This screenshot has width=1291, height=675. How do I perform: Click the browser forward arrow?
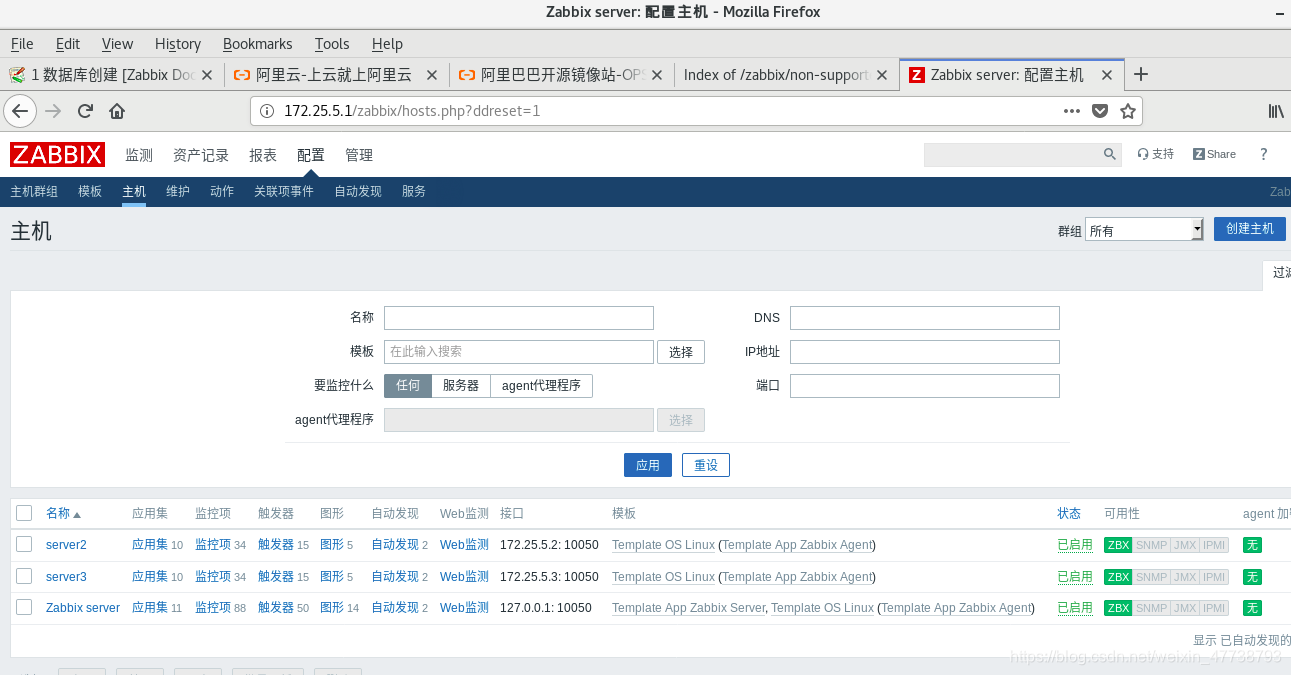click(53, 111)
